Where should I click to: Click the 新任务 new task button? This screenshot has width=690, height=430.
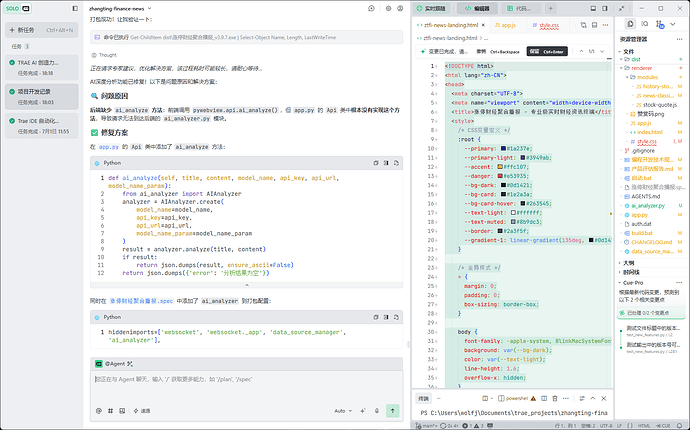tap(41, 30)
